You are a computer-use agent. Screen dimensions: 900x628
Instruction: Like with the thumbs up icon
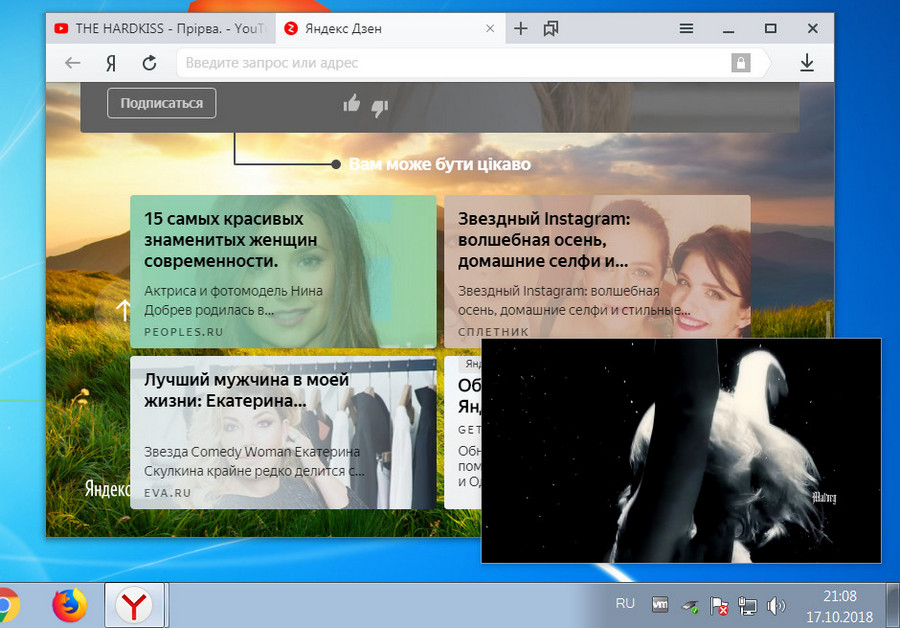(352, 104)
